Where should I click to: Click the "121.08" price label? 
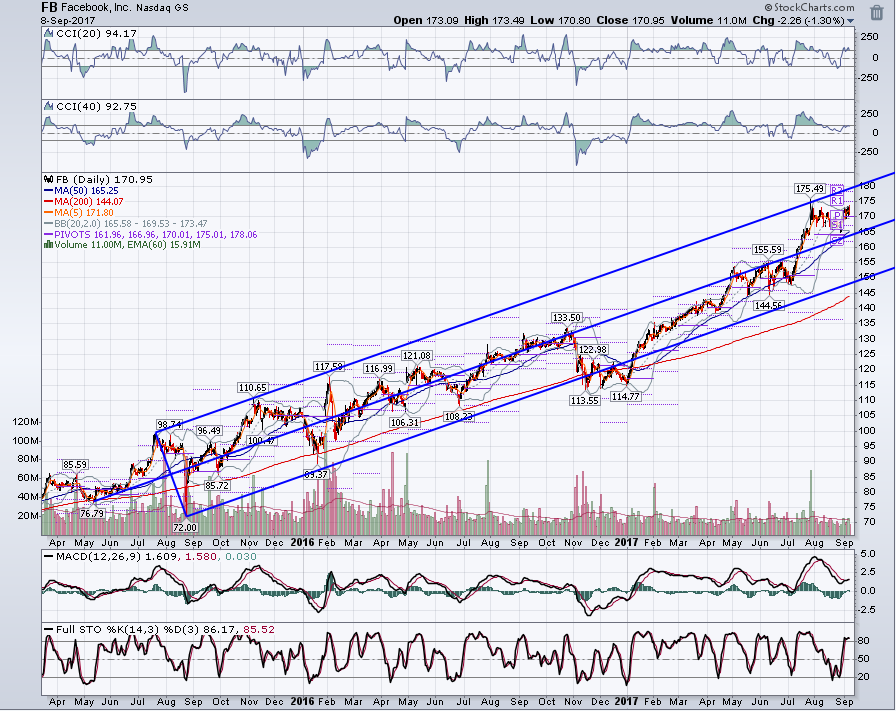[417, 356]
